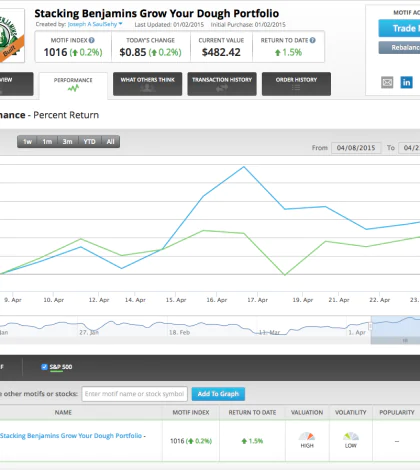Click the From date field 04/08/2015
Screen dimensions: 420x470
pyautogui.click(x=356, y=148)
